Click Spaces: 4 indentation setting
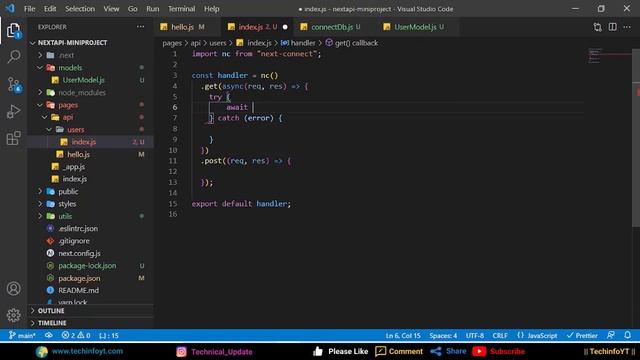 (443, 336)
